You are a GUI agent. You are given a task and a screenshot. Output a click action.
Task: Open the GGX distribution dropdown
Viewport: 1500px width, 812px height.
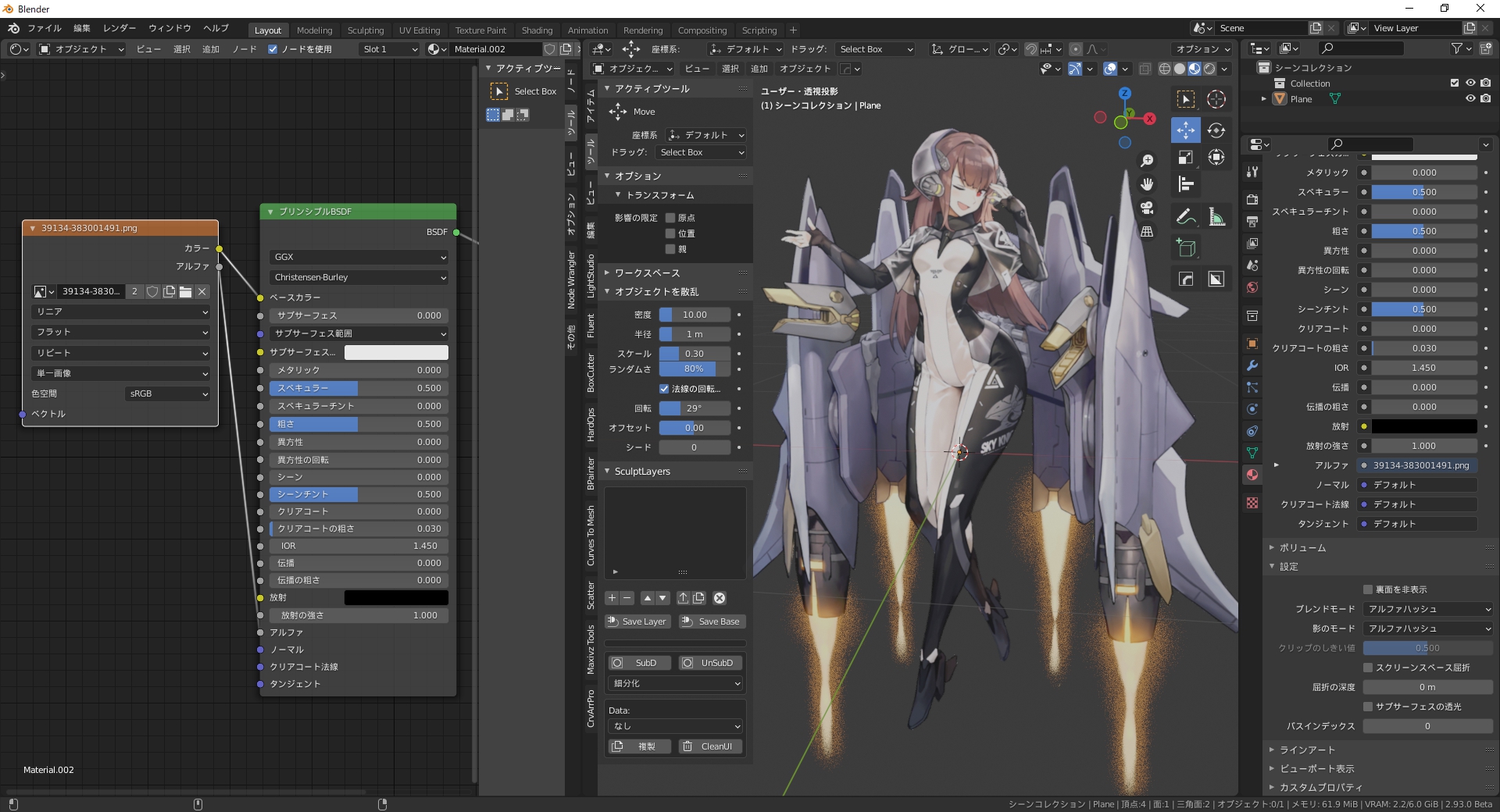(359, 257)
